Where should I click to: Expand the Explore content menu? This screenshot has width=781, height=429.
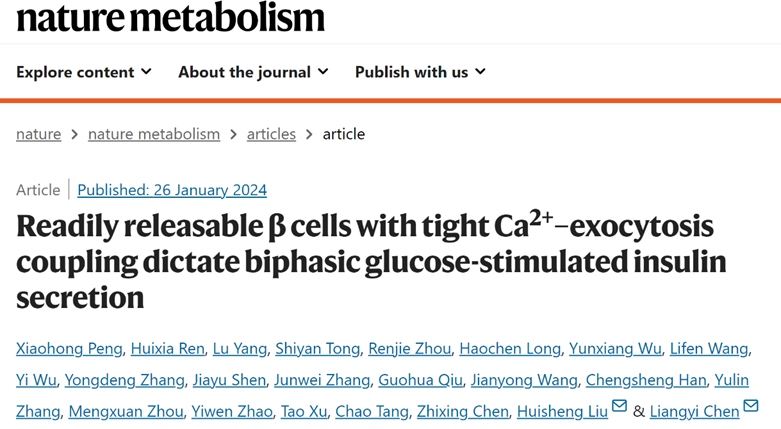coord(84,72)
